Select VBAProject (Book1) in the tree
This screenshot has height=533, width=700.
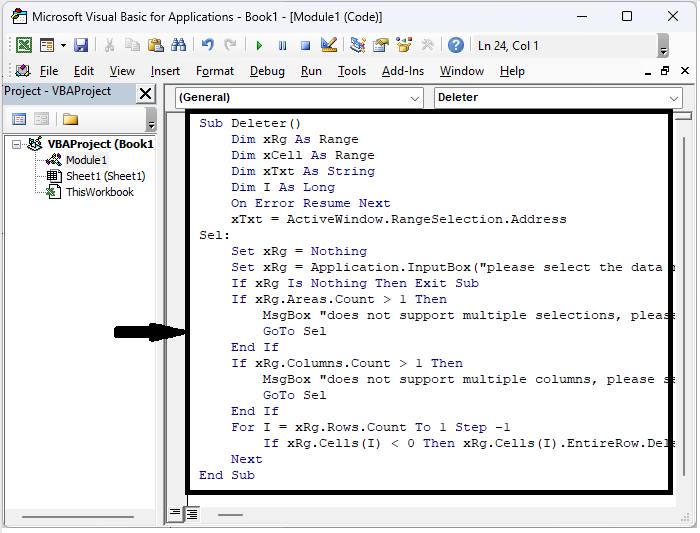click(100, 144)
